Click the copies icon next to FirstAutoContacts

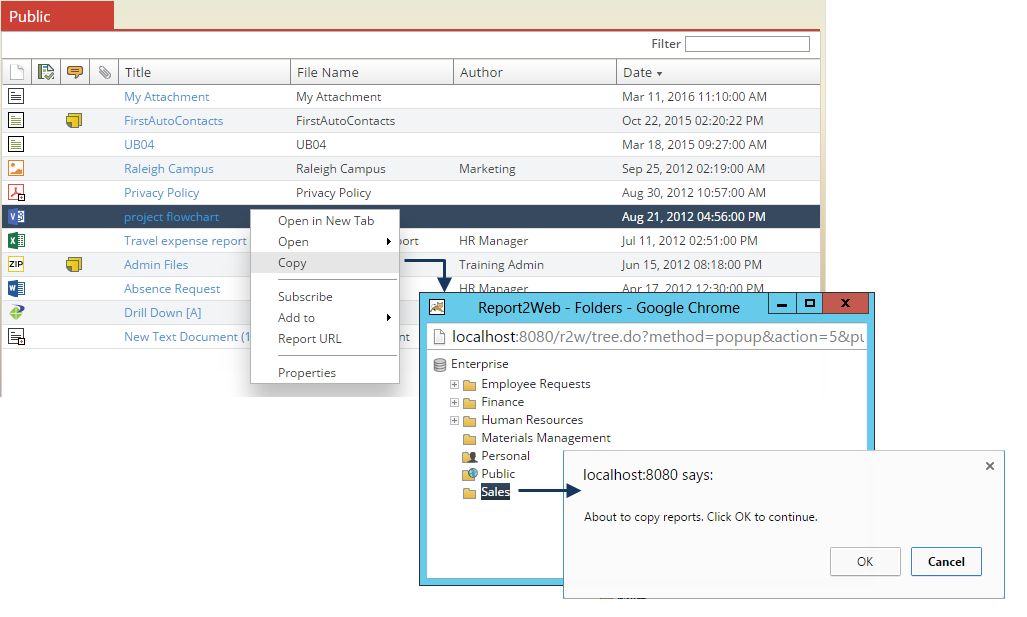point(73,120)
